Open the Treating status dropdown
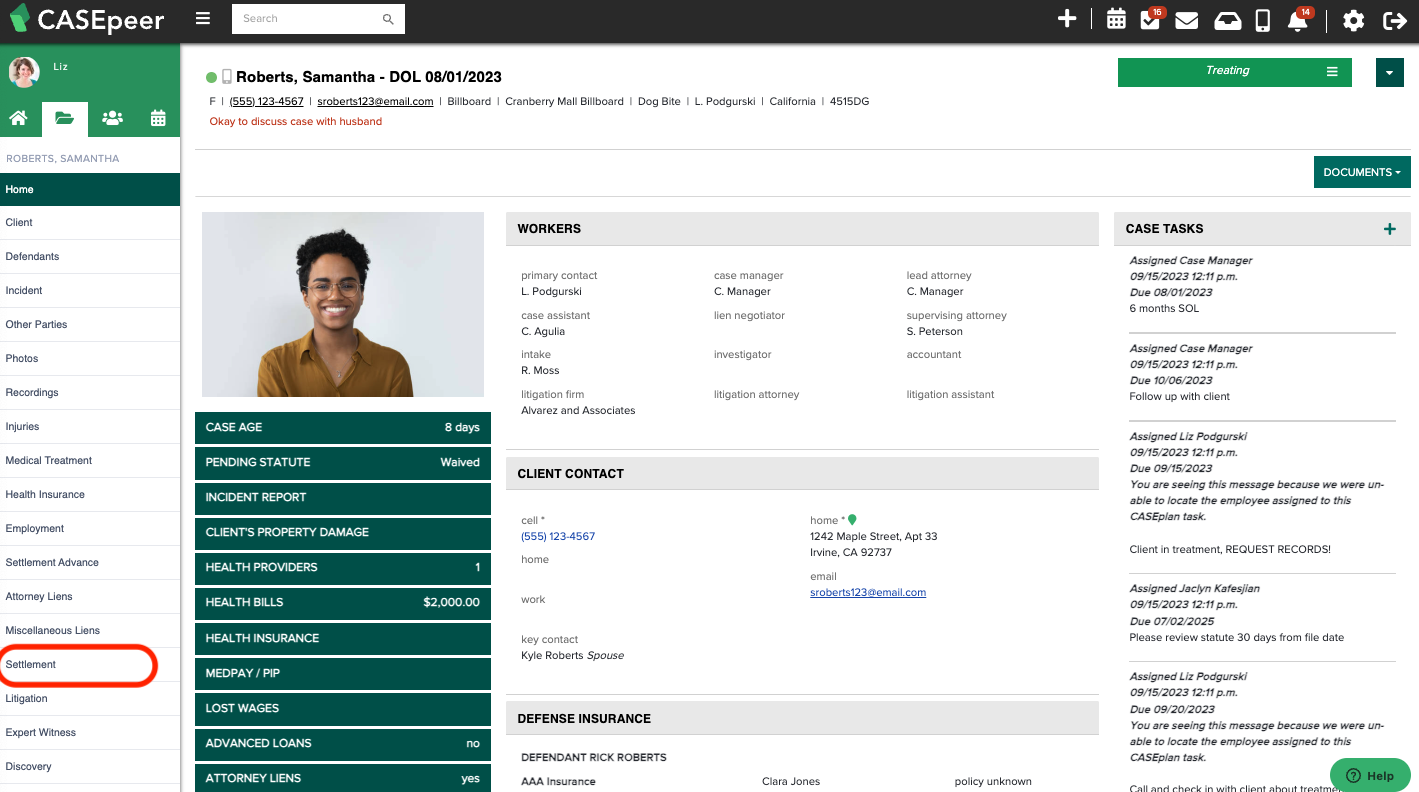The height and width of the screenshot is (792, 1419). [x=1234, y=72]
